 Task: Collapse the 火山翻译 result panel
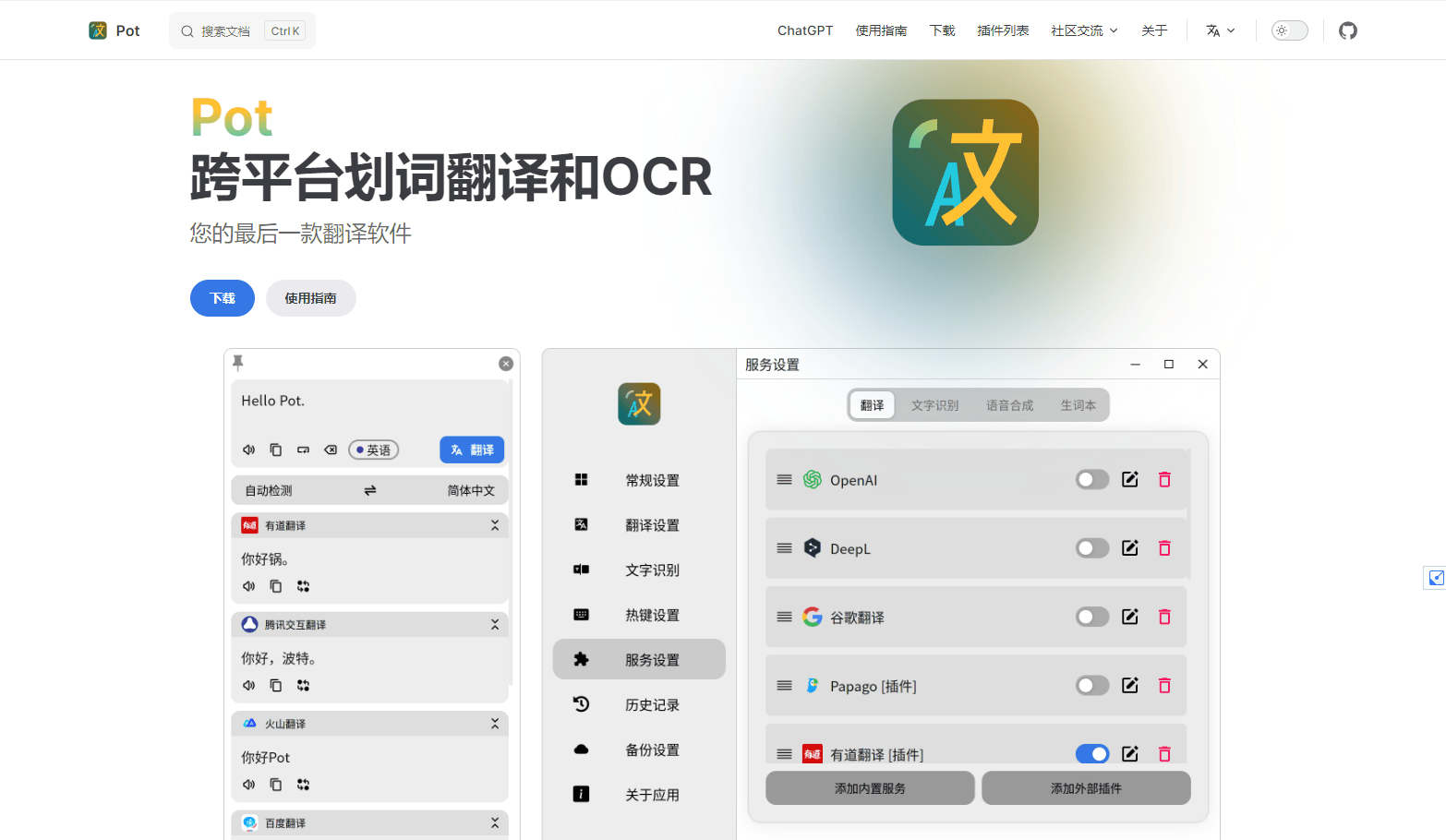pos(495,724)
